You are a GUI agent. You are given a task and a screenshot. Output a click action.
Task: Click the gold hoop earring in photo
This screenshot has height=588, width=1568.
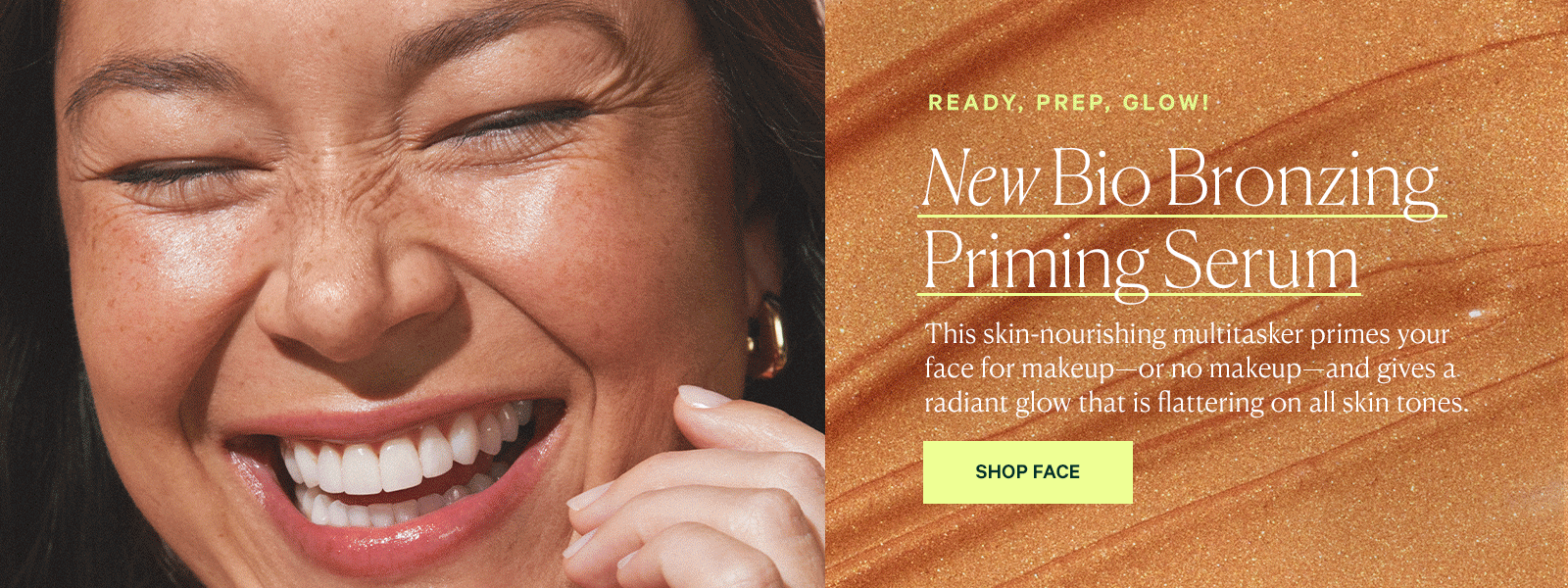coord(766,338)
